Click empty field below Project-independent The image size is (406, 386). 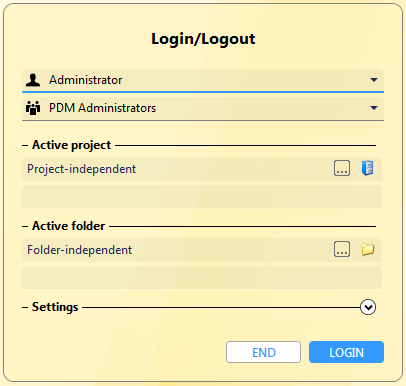202,197
